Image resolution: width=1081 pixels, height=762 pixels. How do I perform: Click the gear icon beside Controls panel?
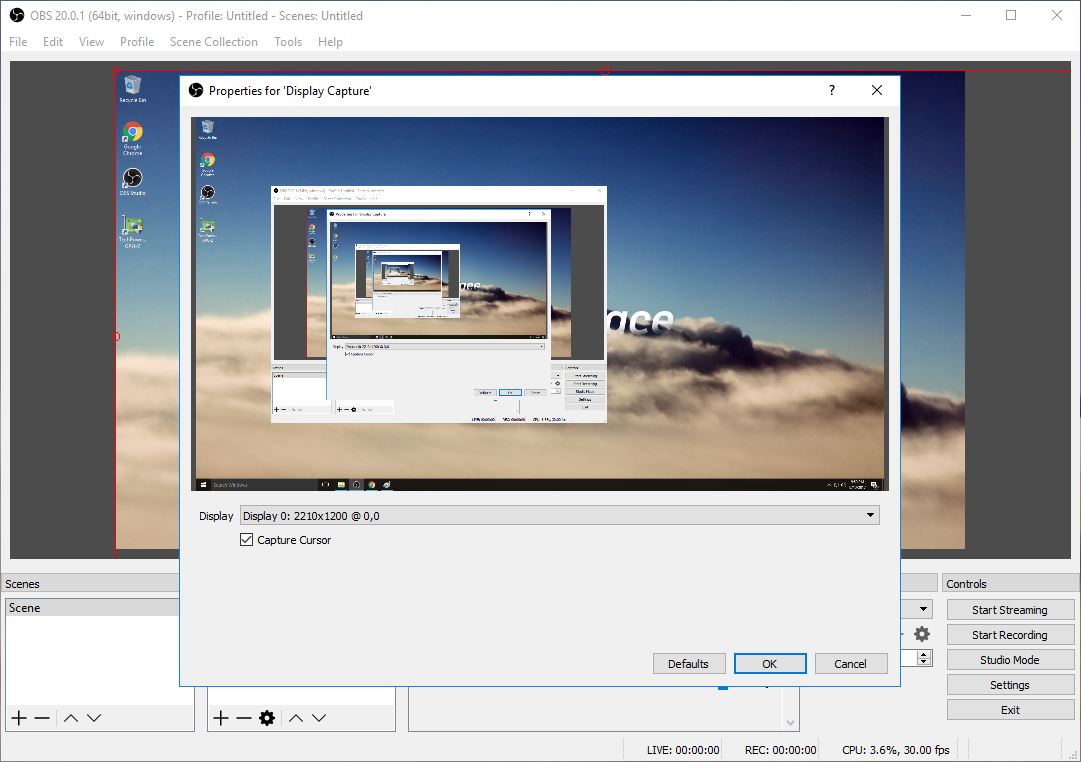coord(922,634)
